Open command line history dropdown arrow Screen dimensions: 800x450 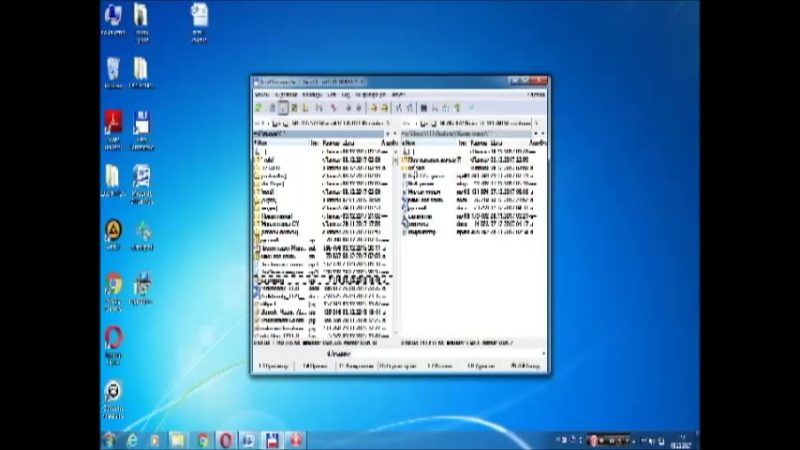click(x=543, y=354)
